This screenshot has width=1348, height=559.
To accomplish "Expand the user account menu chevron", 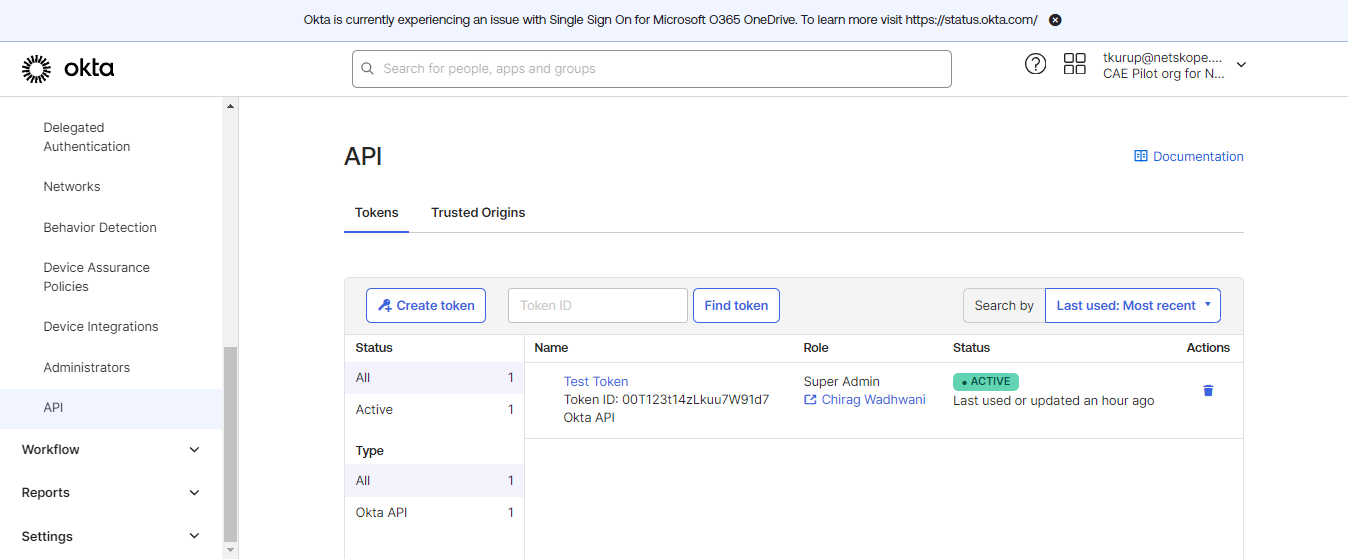I will click(x=1241, y=65).
